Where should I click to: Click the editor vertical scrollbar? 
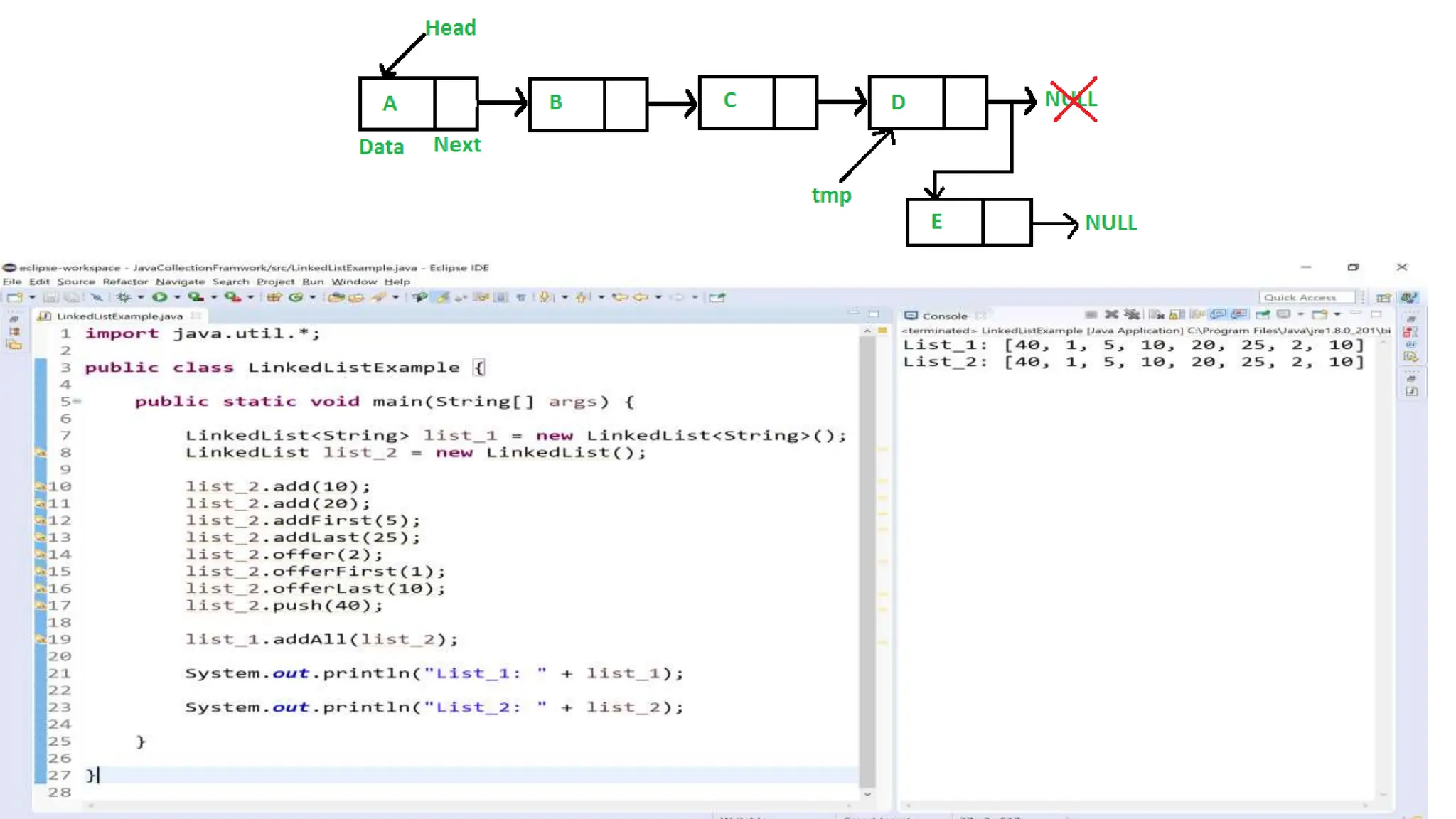pyautogui.click(x=866, y=555)
